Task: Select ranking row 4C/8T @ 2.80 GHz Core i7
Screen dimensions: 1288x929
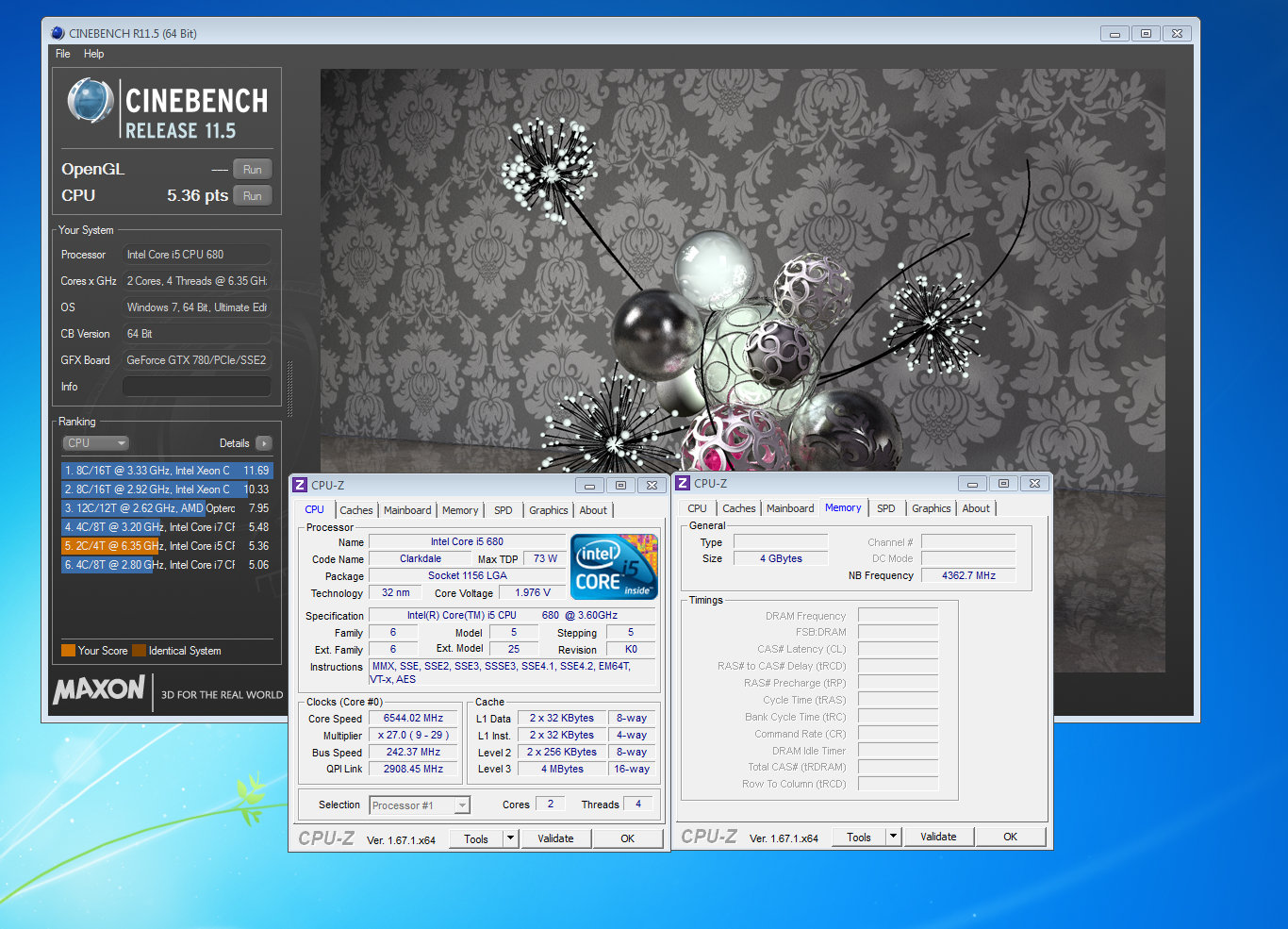Action: [167, 565]
